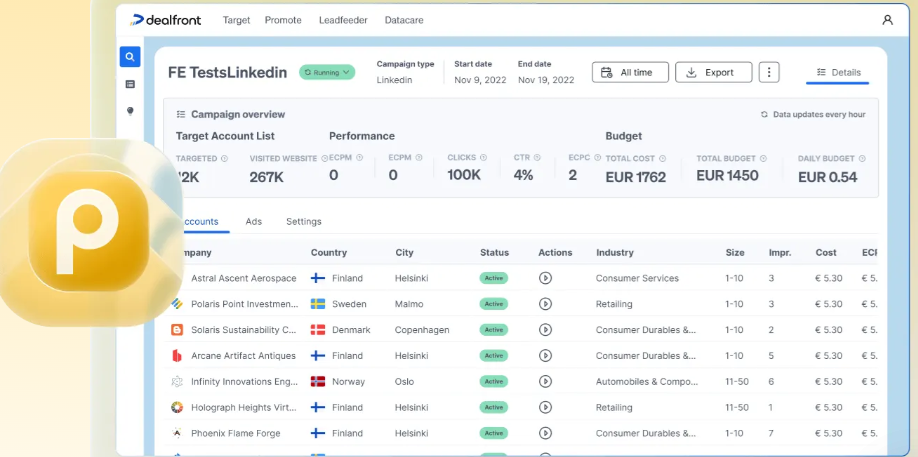918x457 pixels.
Task: Click the dealfront logo
Action: [166, 20]
